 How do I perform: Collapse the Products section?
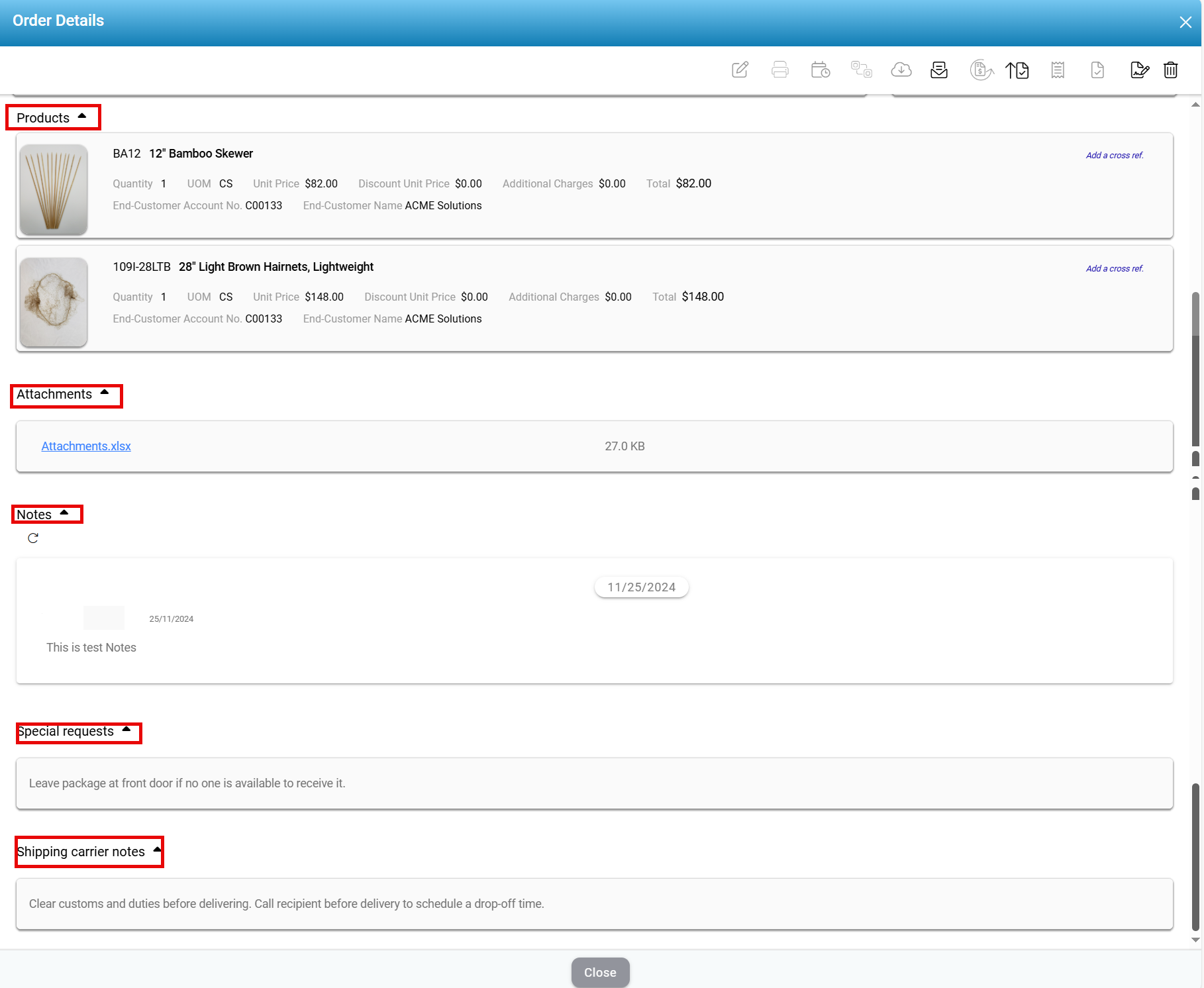tap(82, 117)
